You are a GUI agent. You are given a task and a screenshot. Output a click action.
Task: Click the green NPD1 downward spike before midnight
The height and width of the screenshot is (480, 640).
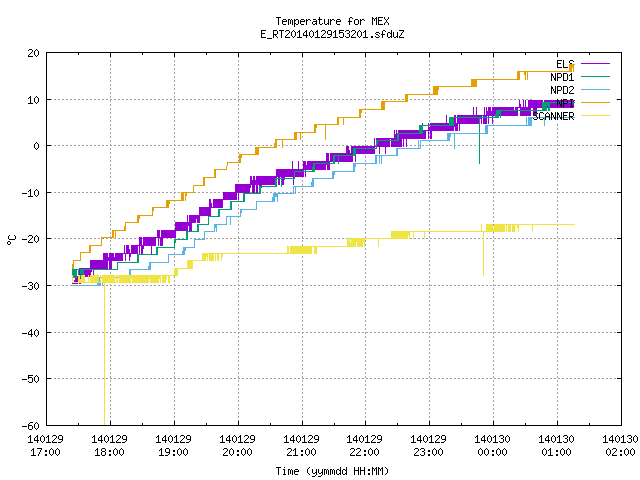[x=479, y=141]
